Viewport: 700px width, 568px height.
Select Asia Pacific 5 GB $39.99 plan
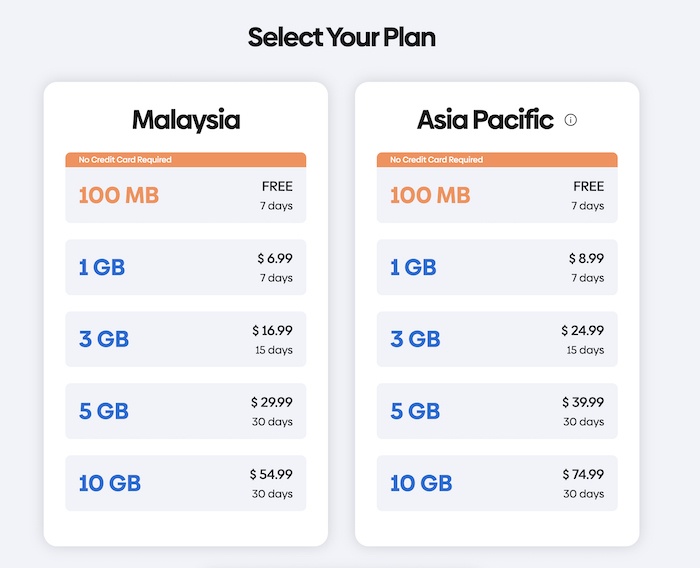point(497,411)
